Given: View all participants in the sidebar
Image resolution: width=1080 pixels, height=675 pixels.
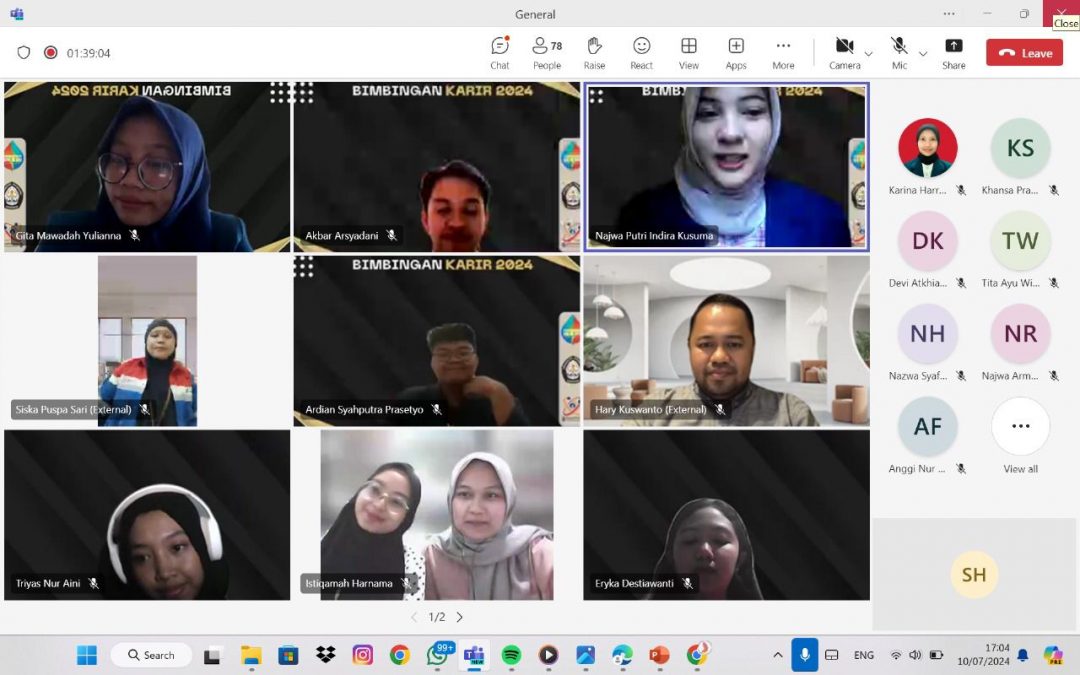Looking at the screenshot, I should [x=1020, y=435].
